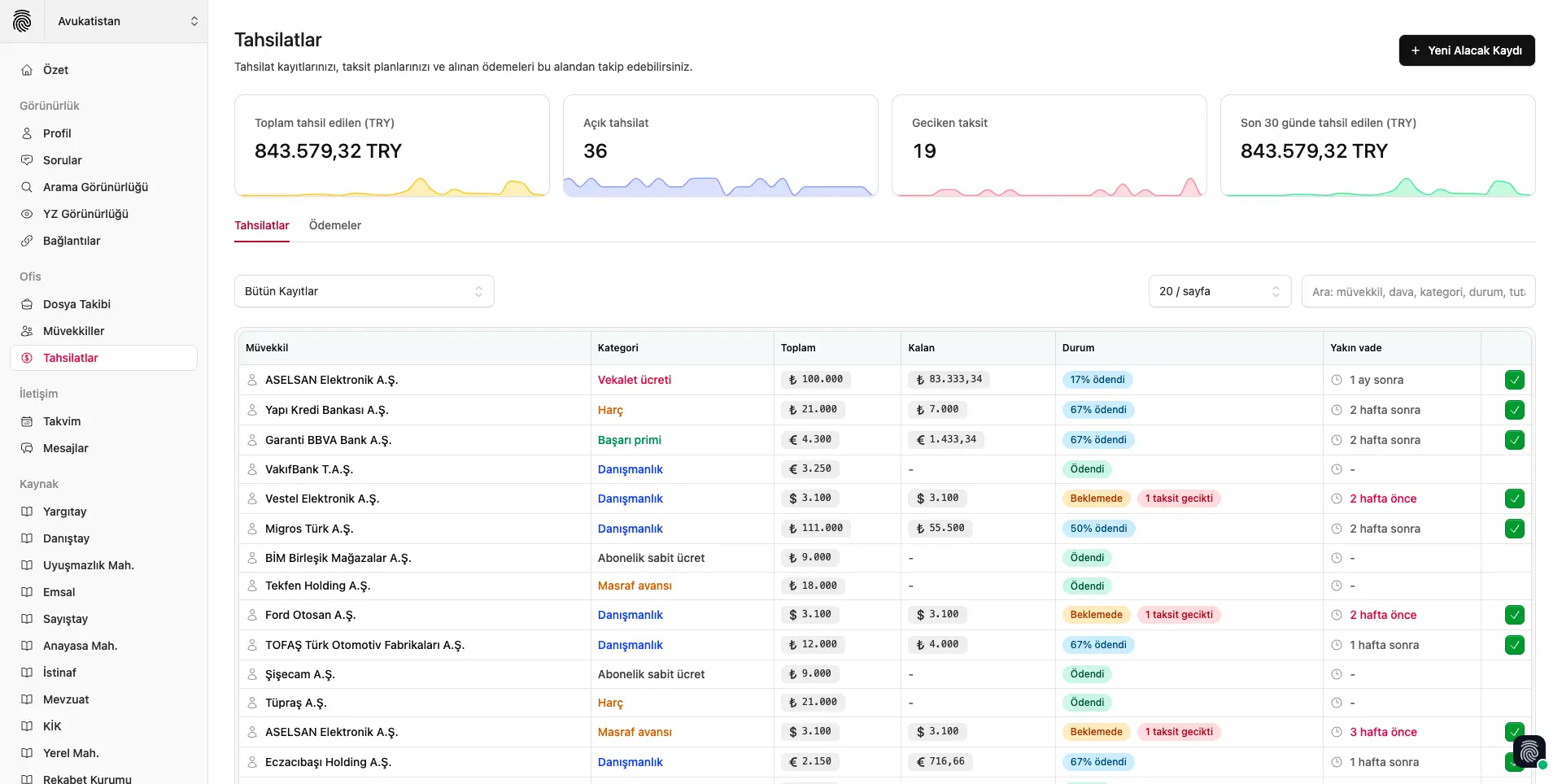
Task: Open Takvim calendar icon in sidebar
Action: point(27,421)
